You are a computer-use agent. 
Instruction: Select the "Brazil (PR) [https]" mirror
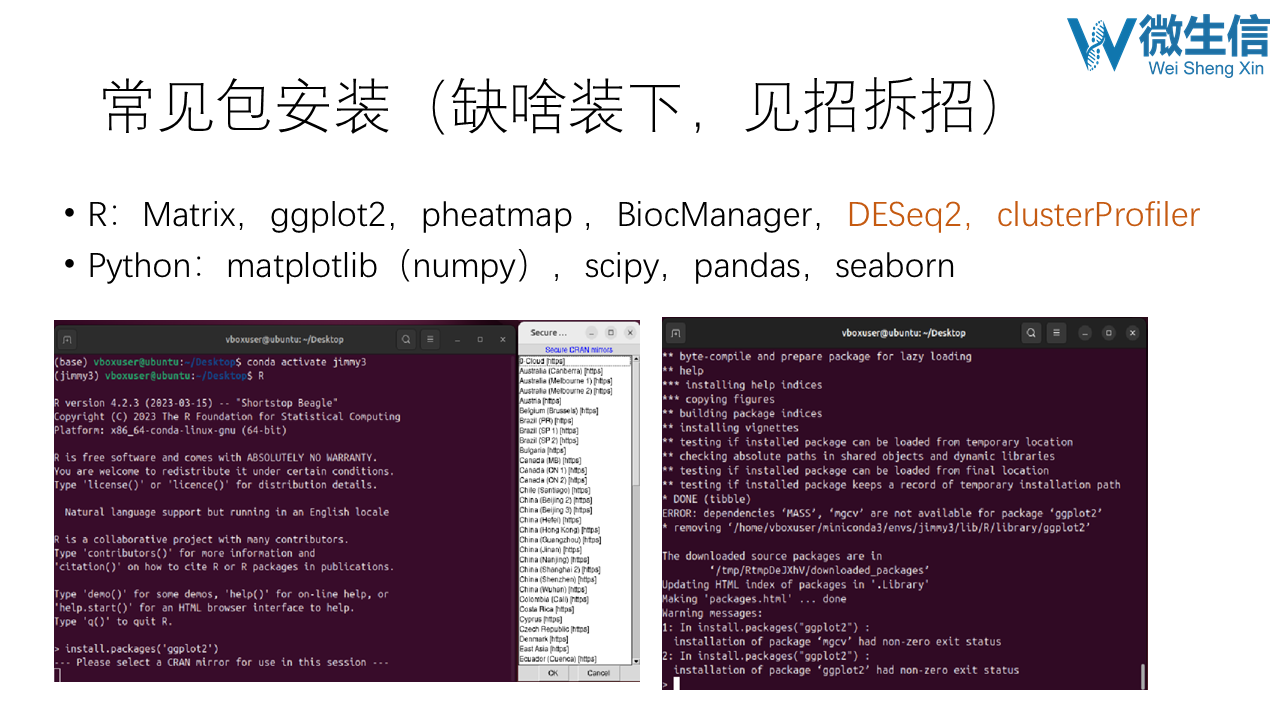574,421
